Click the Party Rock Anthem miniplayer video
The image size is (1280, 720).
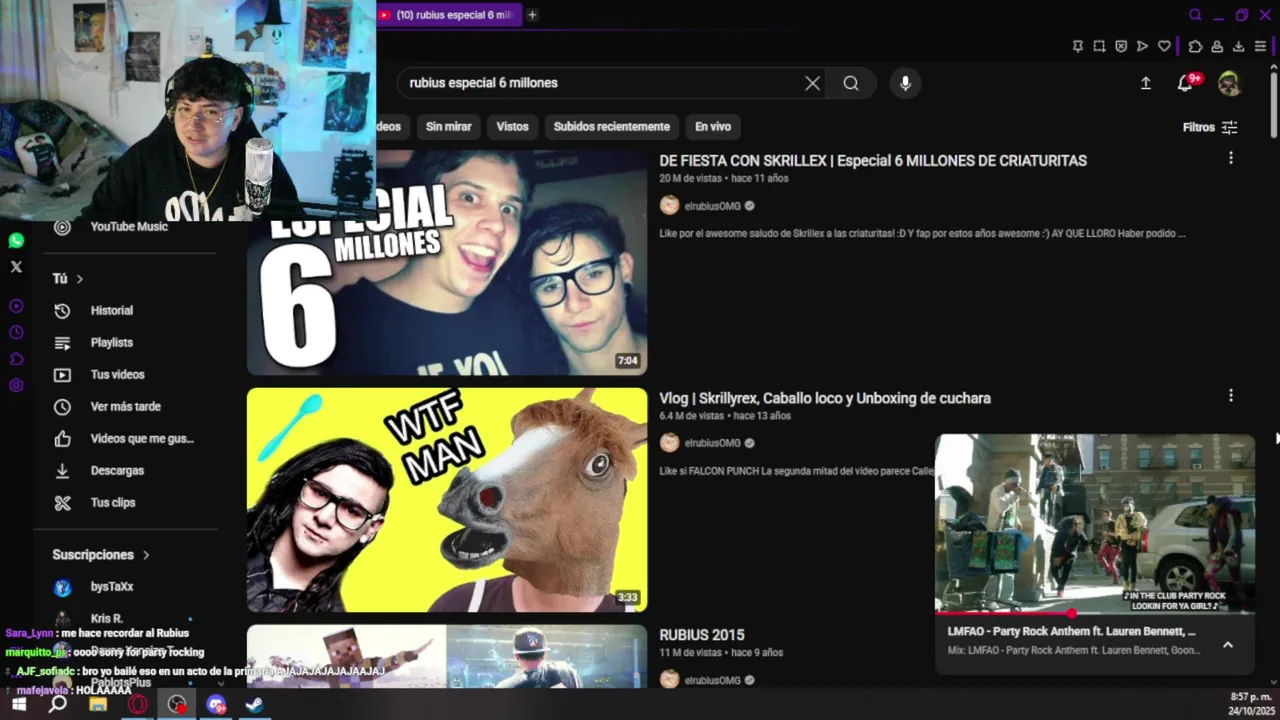(1094, 523)
